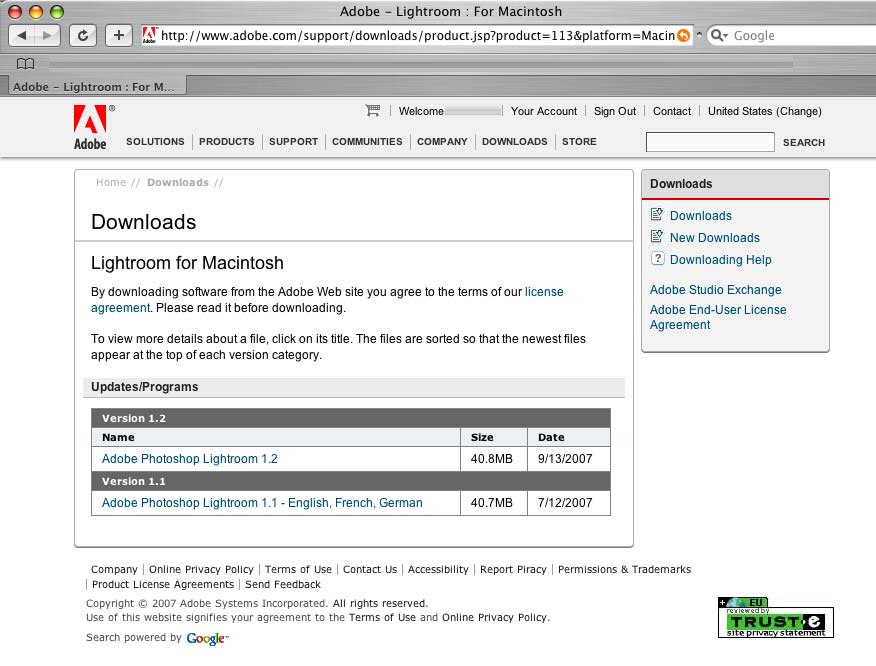Open the STORE menu

click(579, 141)
